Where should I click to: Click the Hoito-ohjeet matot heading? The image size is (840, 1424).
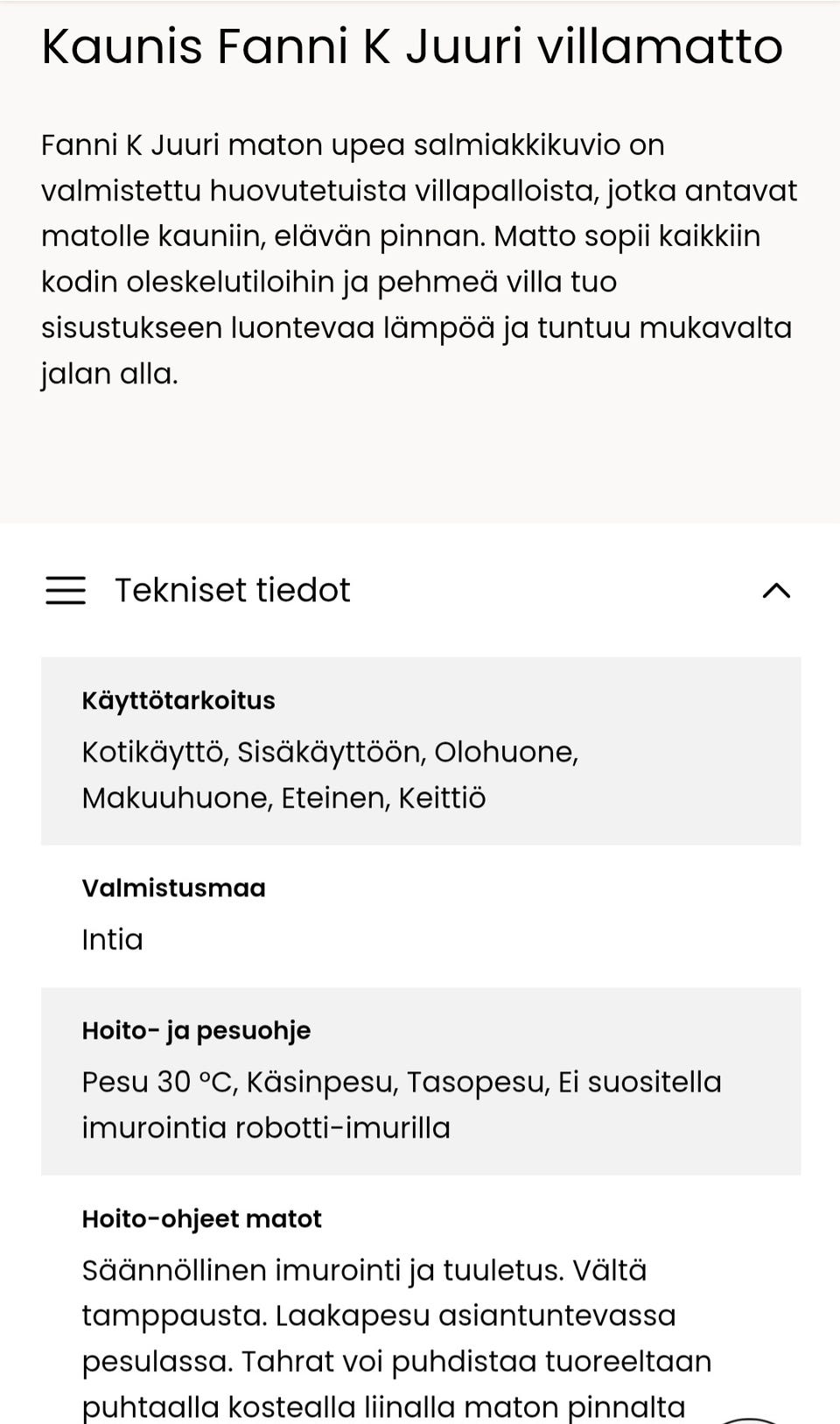pos(202,1218)
